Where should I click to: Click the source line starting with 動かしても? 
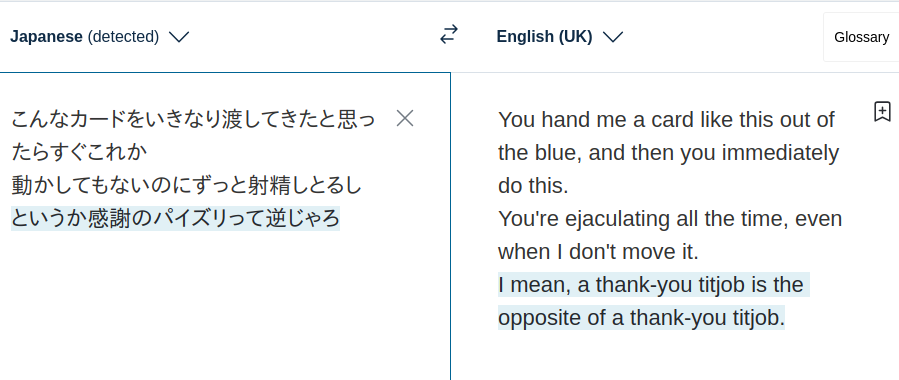click(x=187, y=186)
